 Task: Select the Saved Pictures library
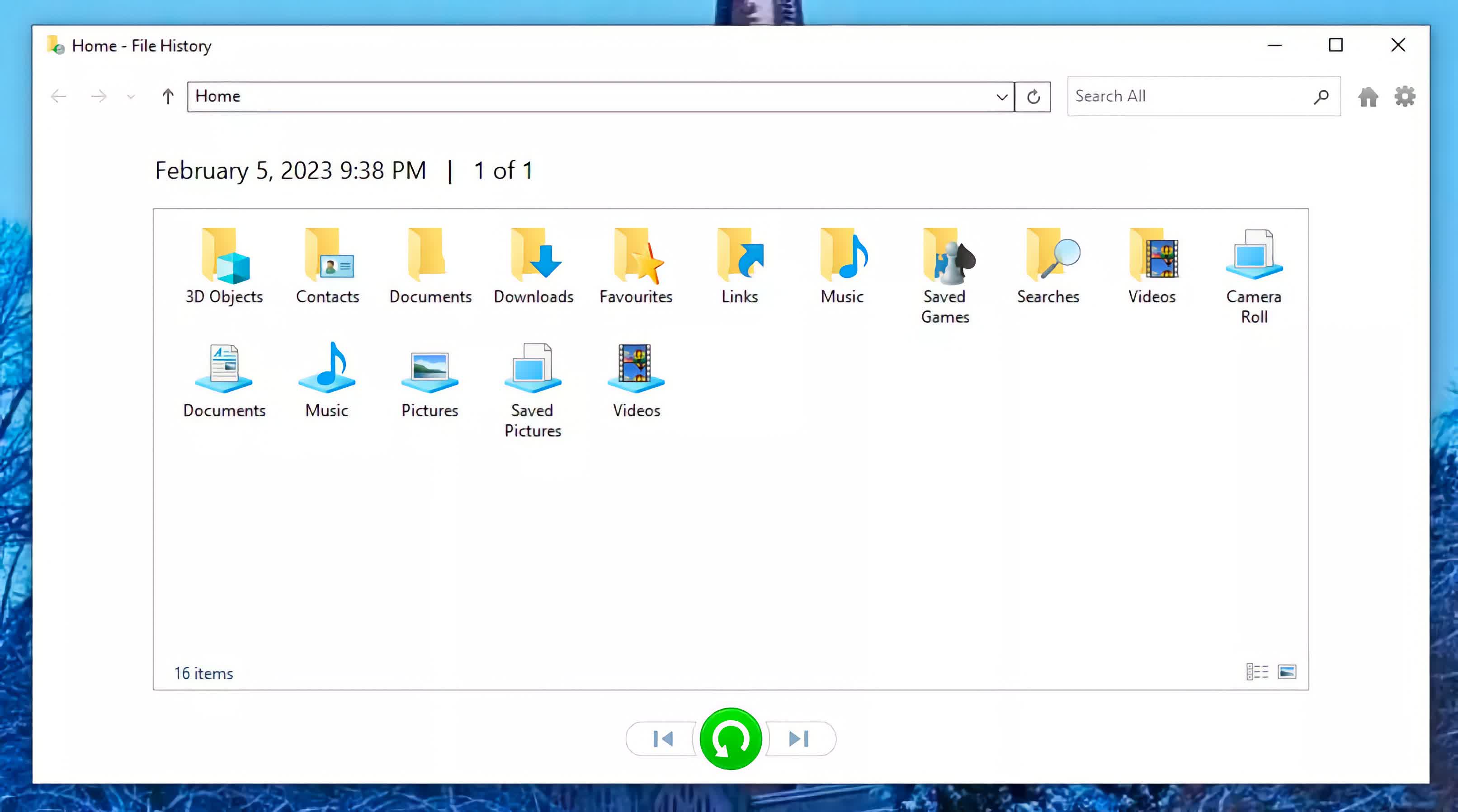tap(533, 390)
